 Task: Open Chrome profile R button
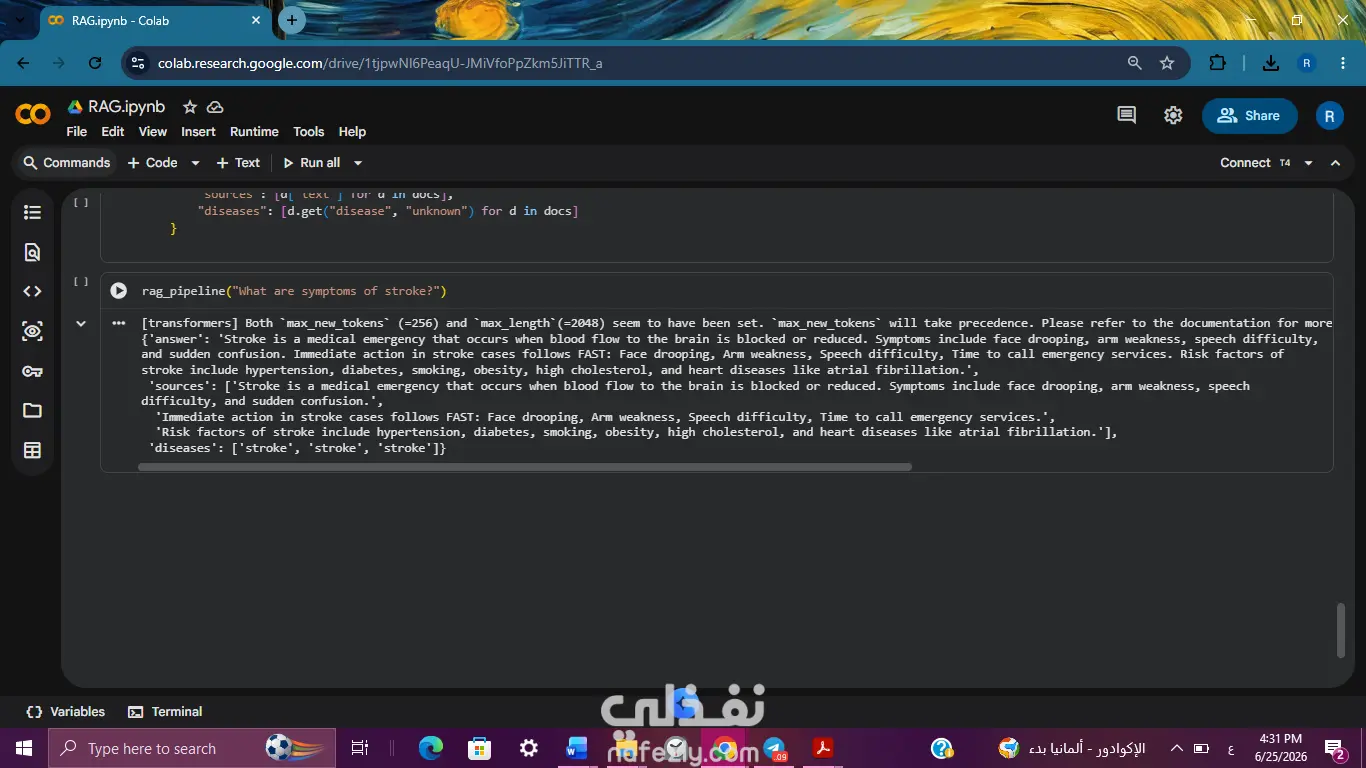click(x=1306, y=63)
